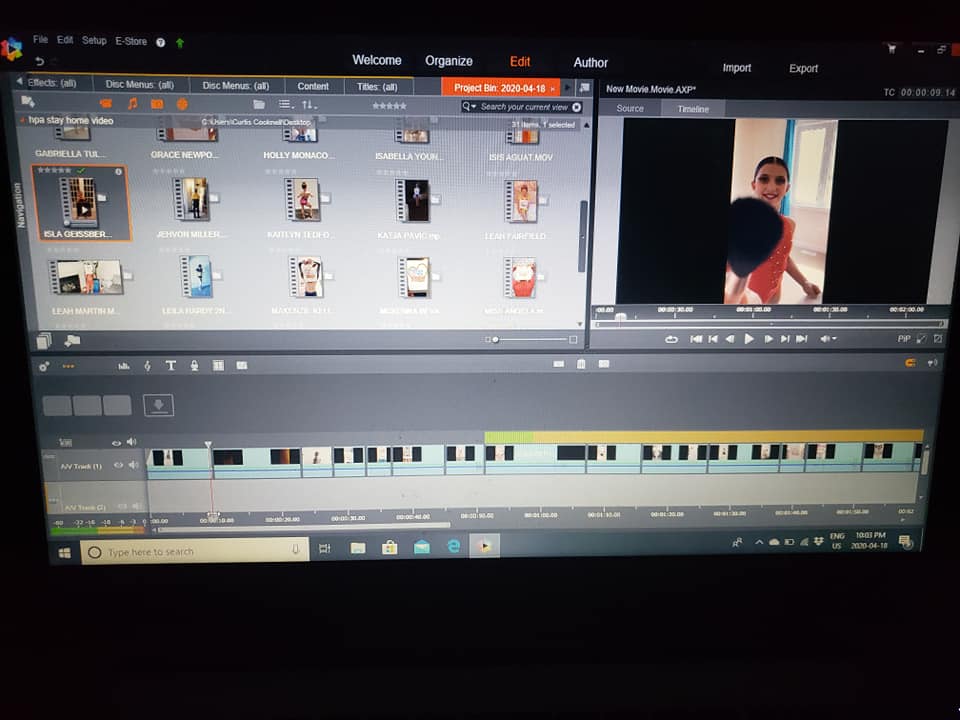Click the library tabs left scroll arrow

(19, 81)
